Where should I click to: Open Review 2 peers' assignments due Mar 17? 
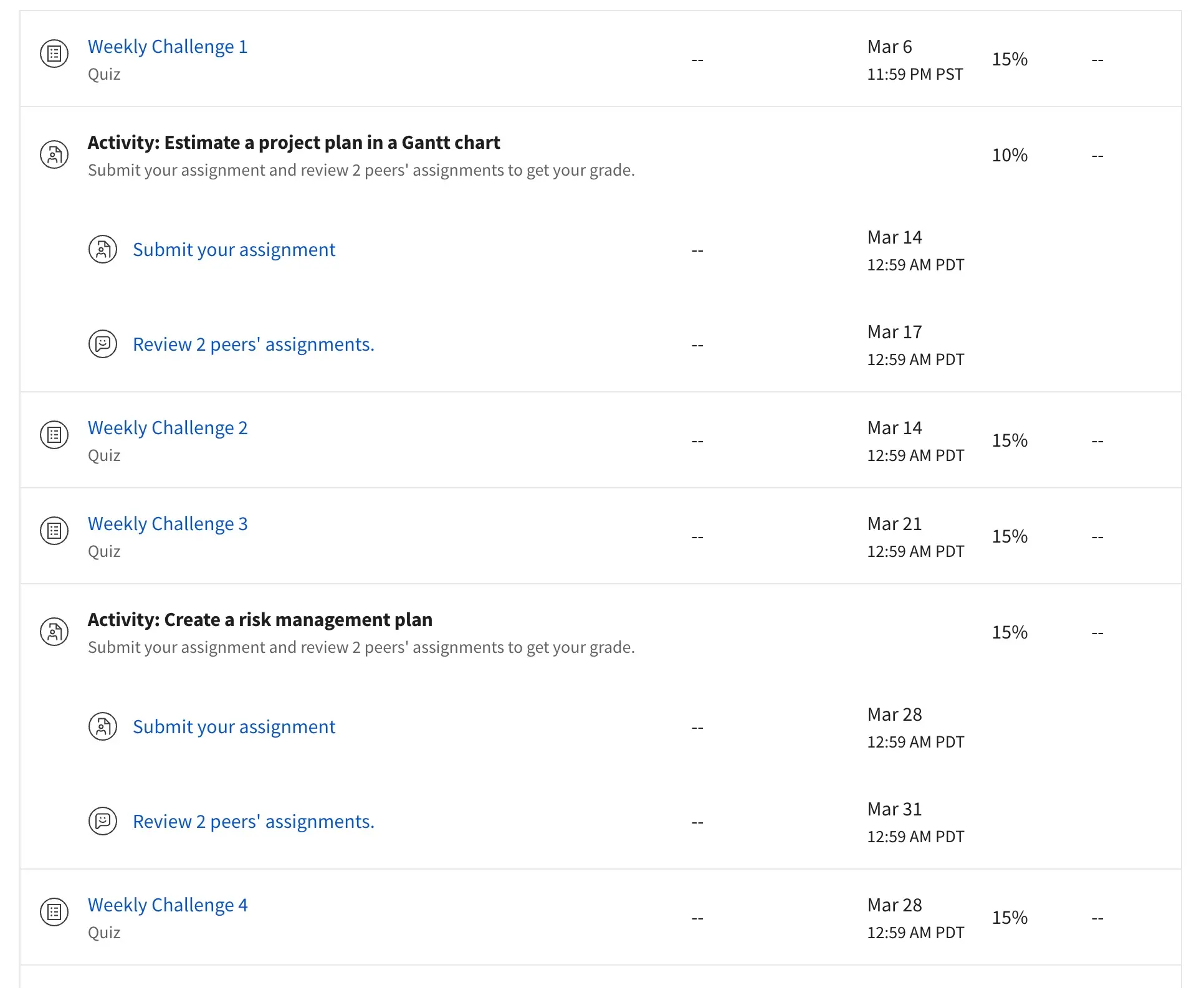click(253, 344)
